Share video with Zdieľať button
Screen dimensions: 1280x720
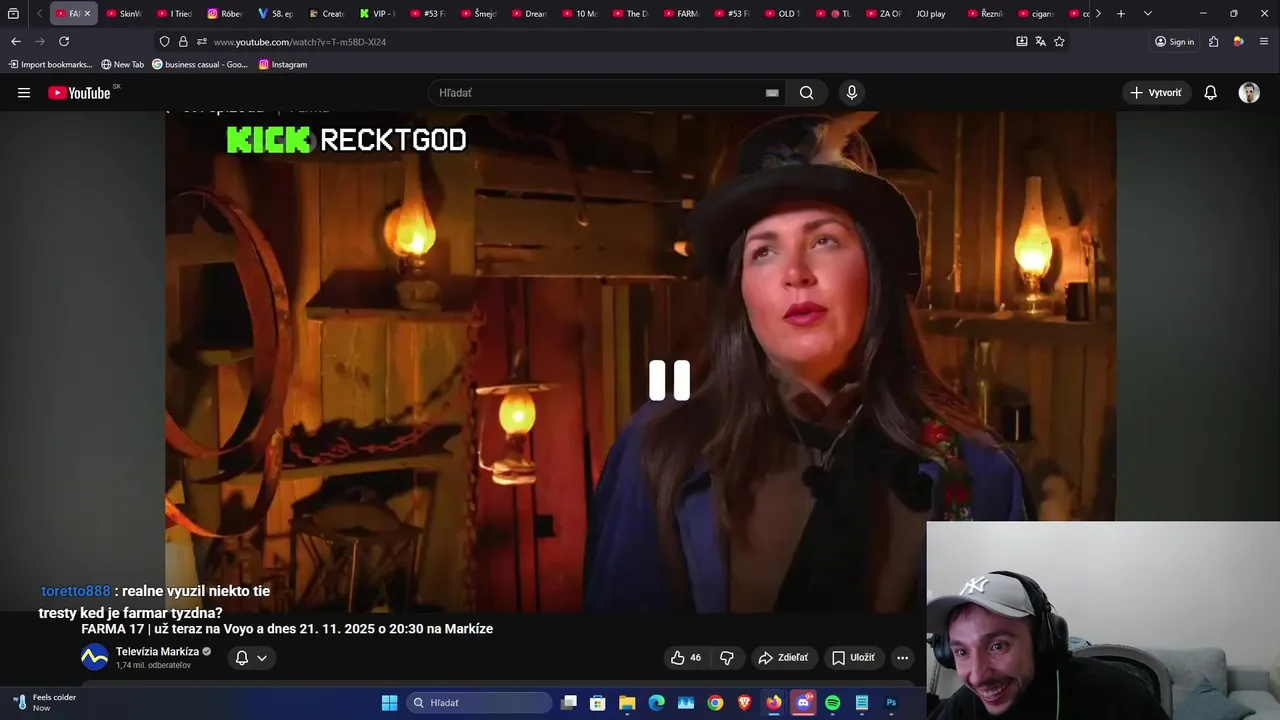783,657
